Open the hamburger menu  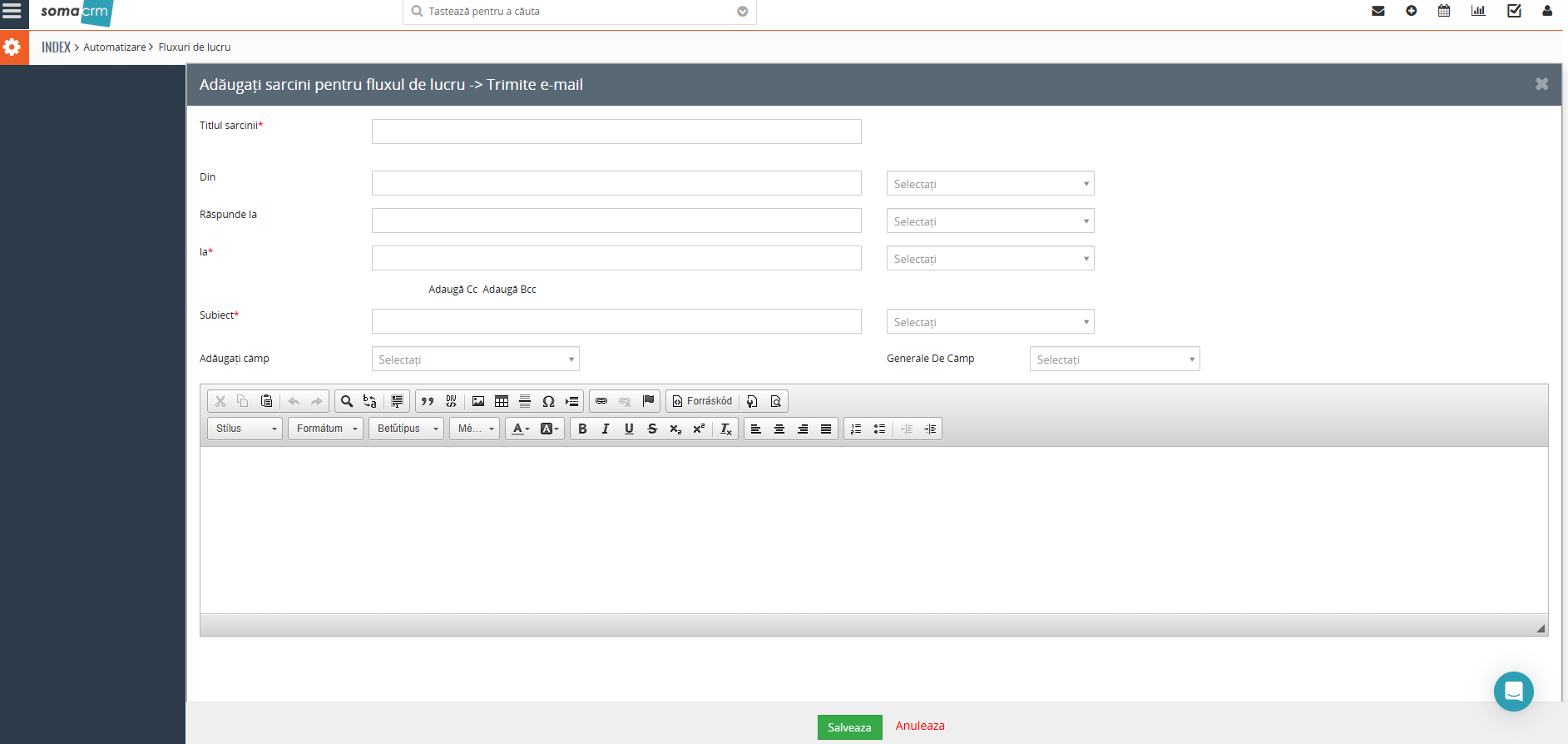(12, 11)
